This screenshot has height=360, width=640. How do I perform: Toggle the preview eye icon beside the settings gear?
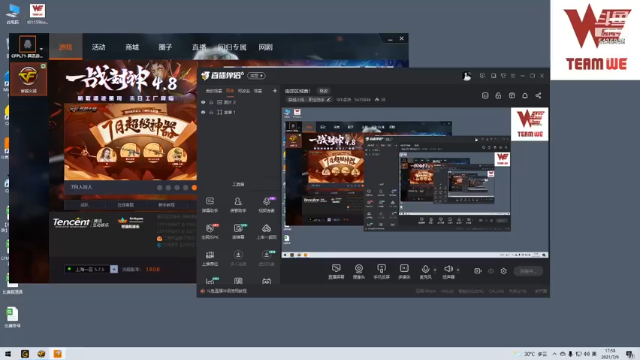[x=491, y=271]
